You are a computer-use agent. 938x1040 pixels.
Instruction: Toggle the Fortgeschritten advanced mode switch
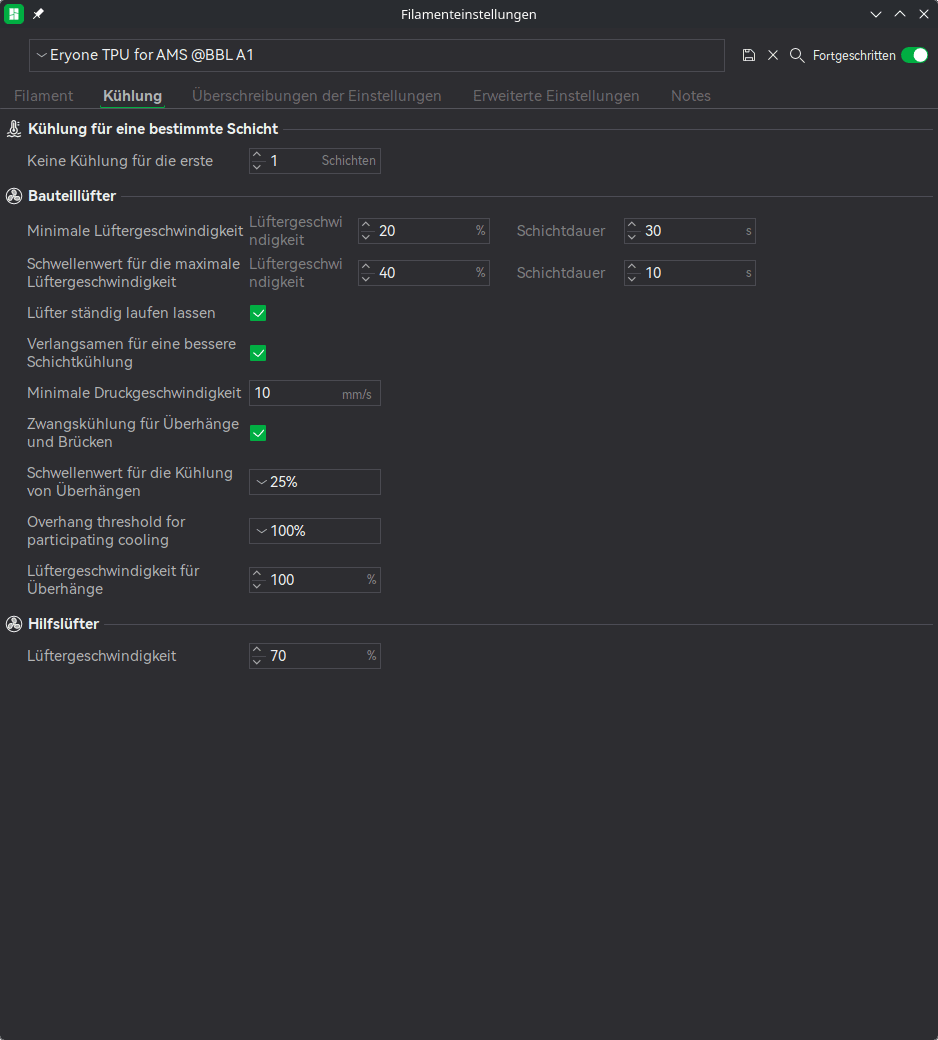click(915, 55)
